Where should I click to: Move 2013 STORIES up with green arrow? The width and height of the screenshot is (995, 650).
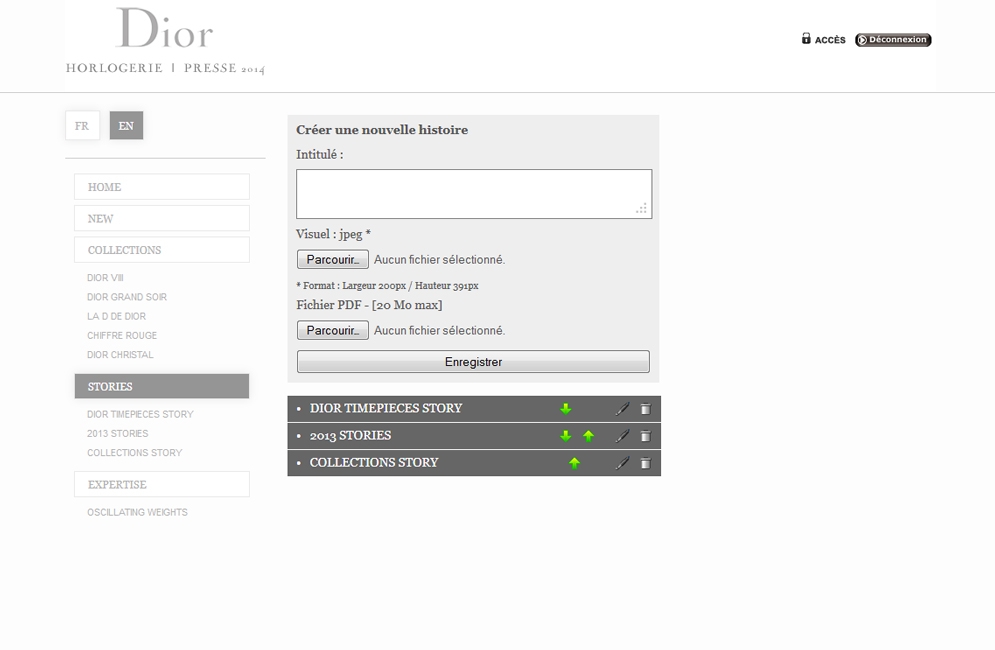coord(588,436)
